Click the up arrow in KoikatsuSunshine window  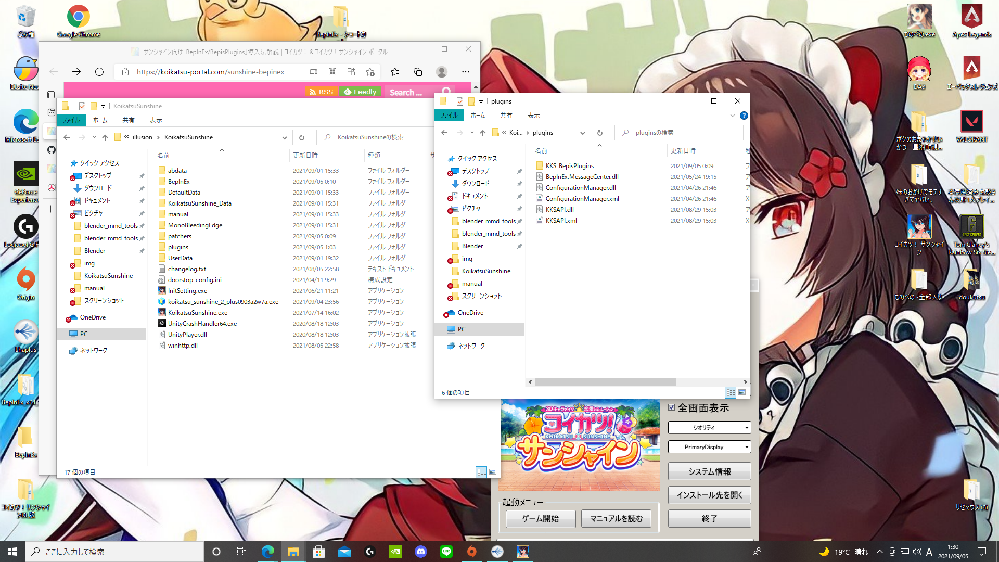105,137
